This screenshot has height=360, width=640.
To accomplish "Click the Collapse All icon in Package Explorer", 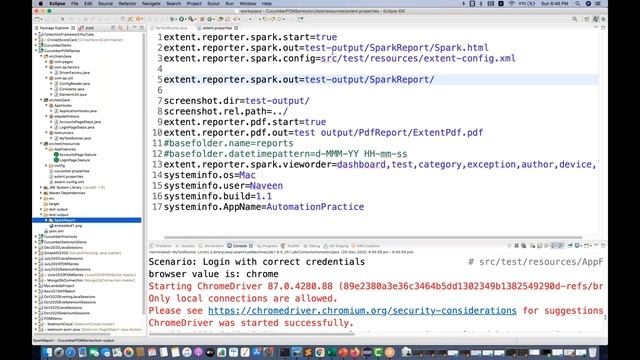I will [x=113, y=28].
